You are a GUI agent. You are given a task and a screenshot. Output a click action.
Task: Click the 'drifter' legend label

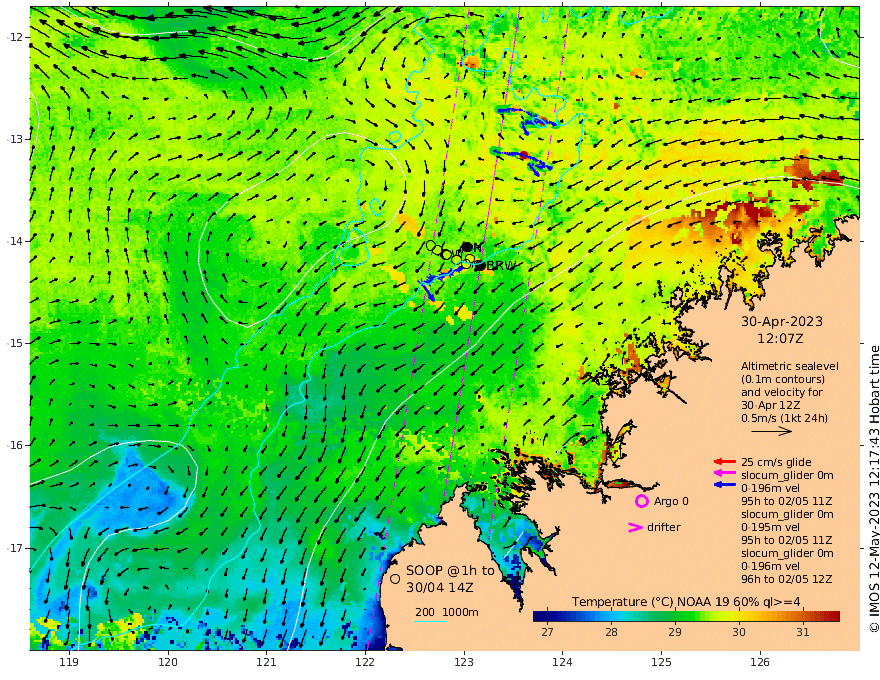(663, 527)
